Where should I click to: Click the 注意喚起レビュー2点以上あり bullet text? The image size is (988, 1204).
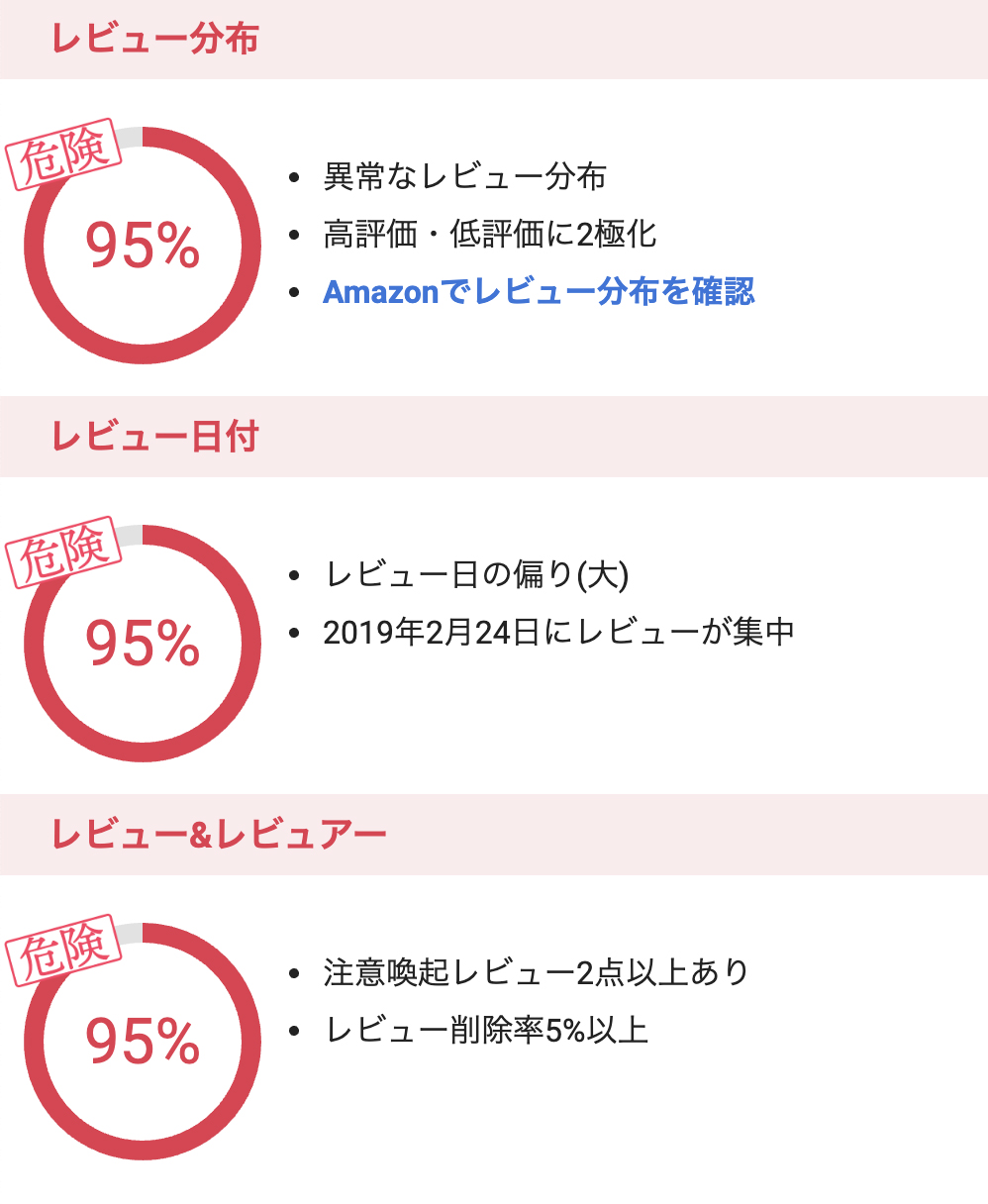point(536,973)
